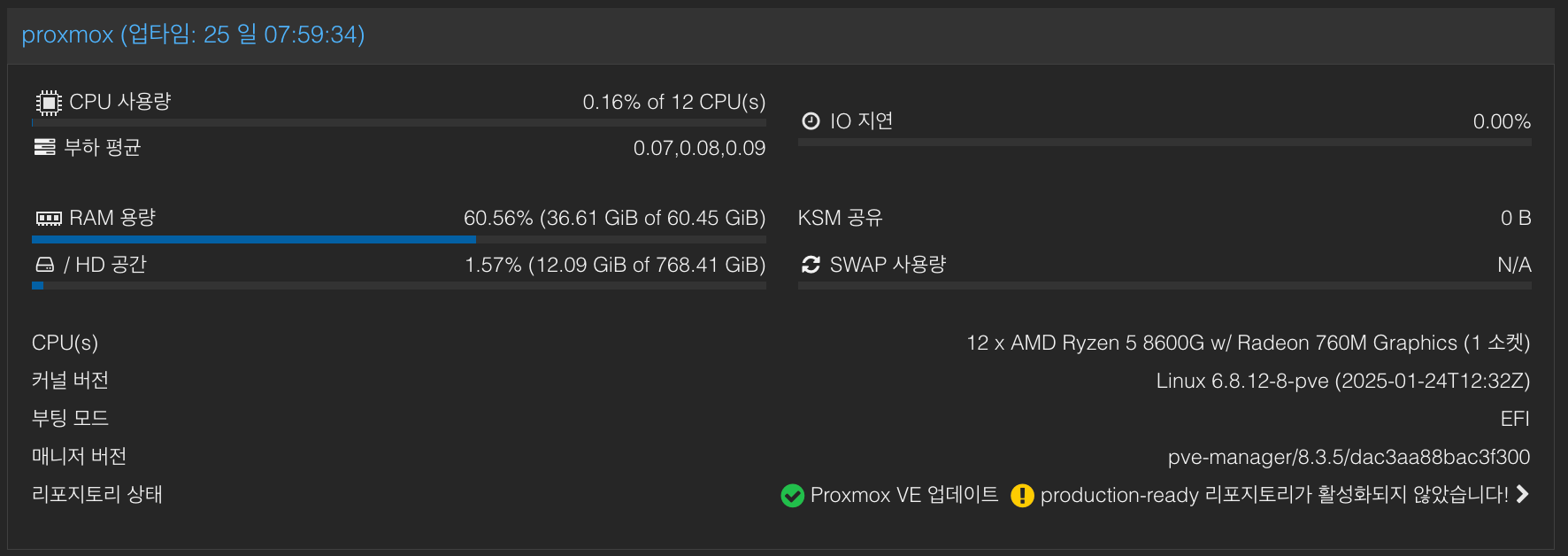Click the CPU usage progress bar
The image size is (1568, 556).
pos(398,123)
